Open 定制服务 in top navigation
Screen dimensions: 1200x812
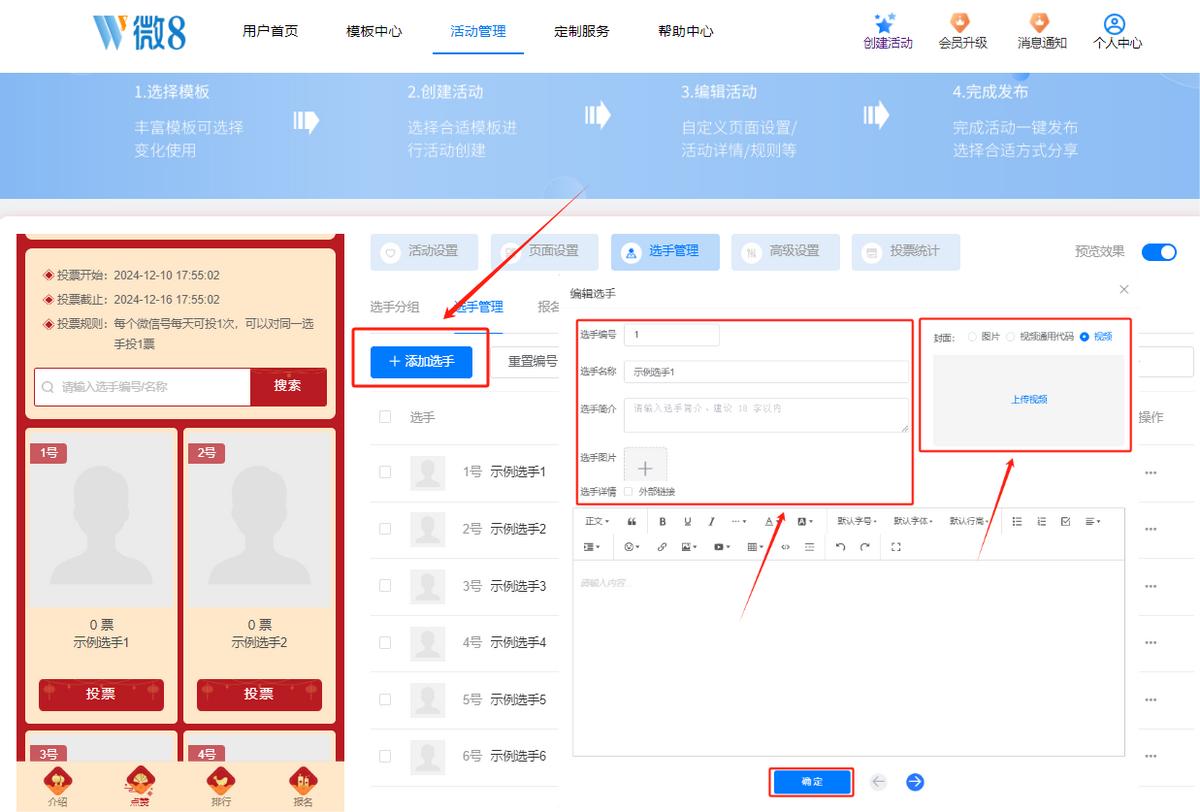(582, 31)
